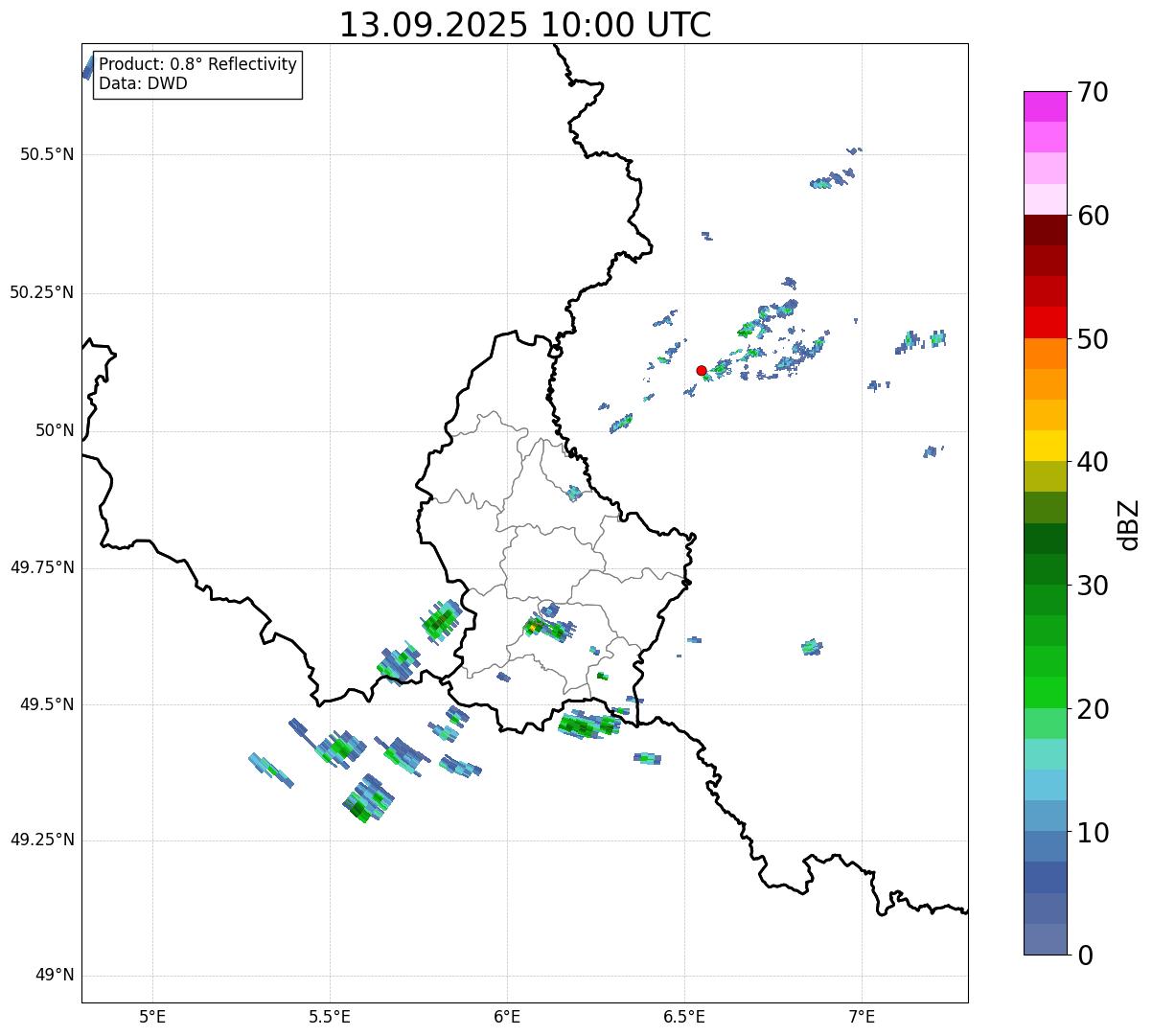1152x1036 pixels.
Task: Click the dBZ colorbar axis label
Action: (x=1130, y=523)
